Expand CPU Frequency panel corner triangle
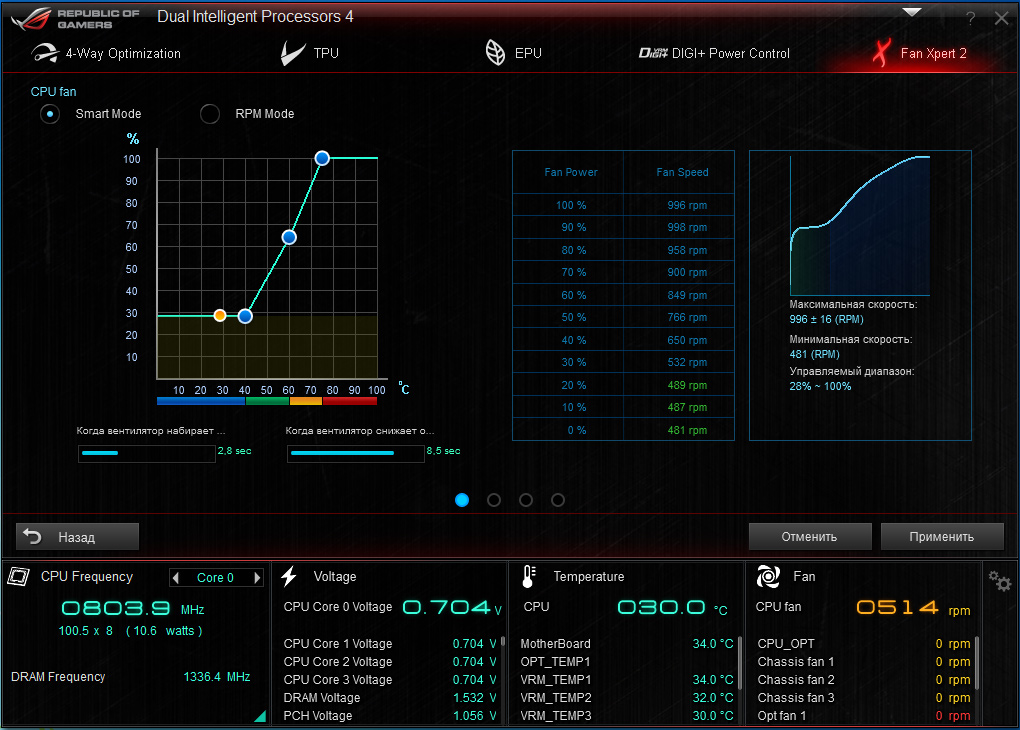1020x730 pixels. coord(260,716)
